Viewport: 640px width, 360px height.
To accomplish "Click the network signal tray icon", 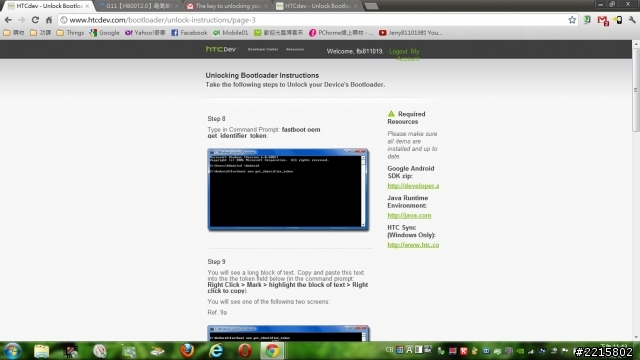I will pos(531,351).
